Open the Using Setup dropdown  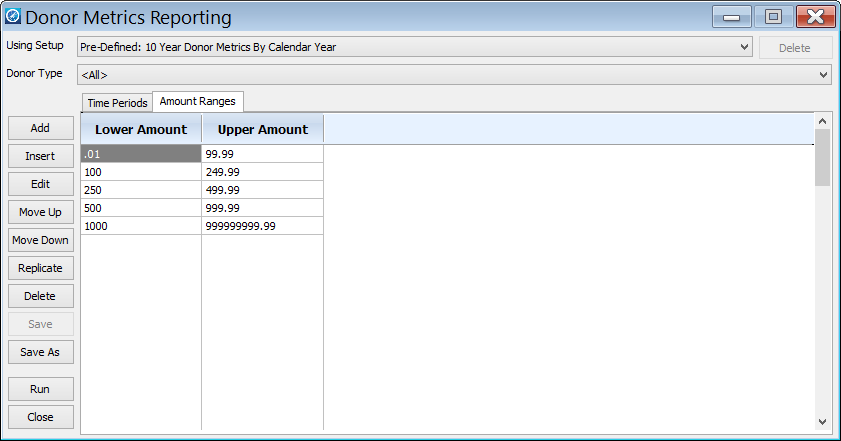415,47
